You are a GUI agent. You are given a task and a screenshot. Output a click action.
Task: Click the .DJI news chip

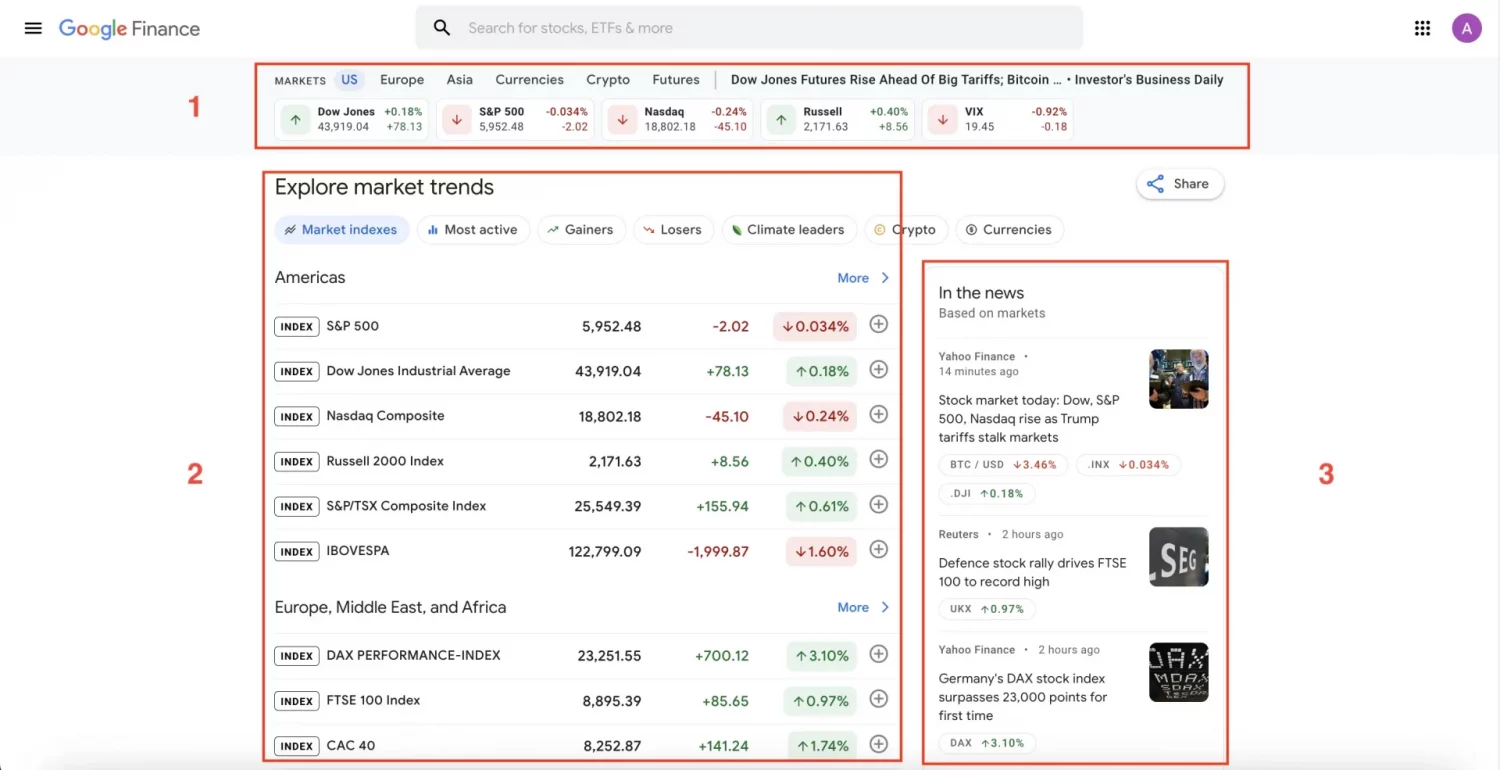(x=987, y=493)
